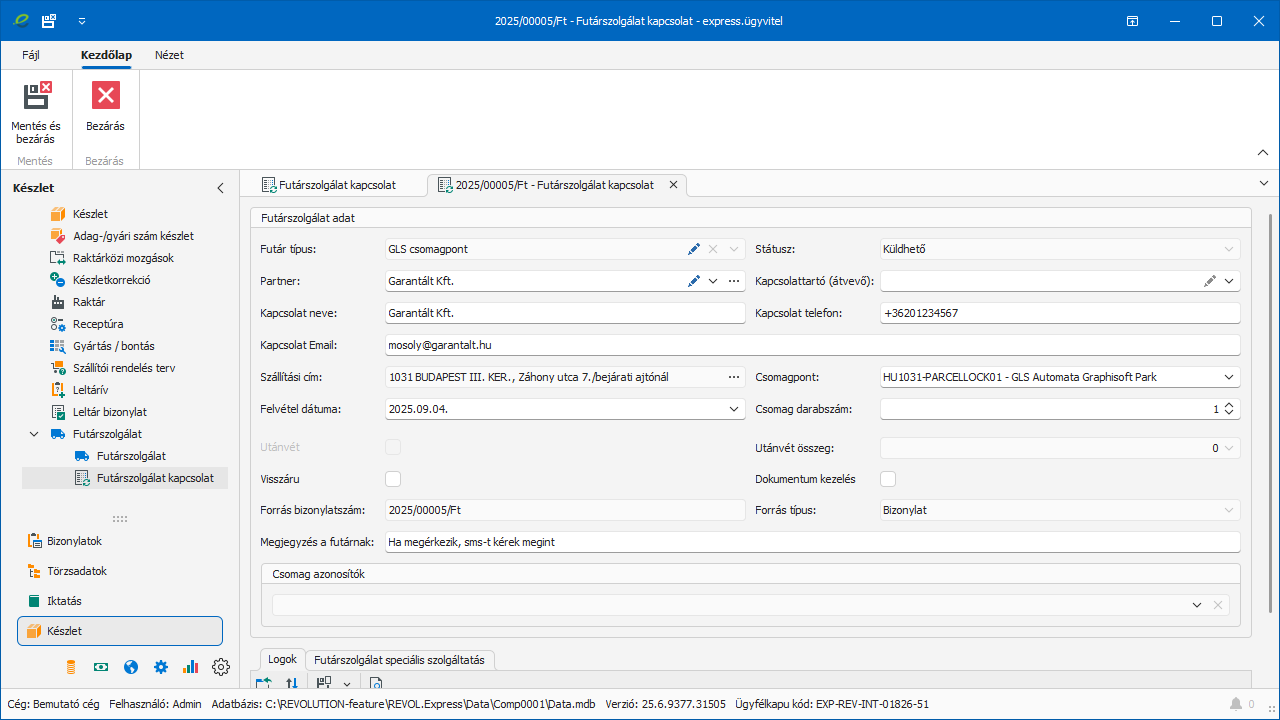
Task: Click the pencil edit icon in Futár típus
Action: click(694, 249)
